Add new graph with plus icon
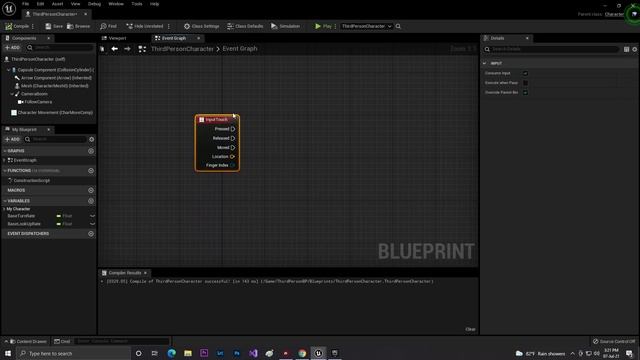 (91, 151)
